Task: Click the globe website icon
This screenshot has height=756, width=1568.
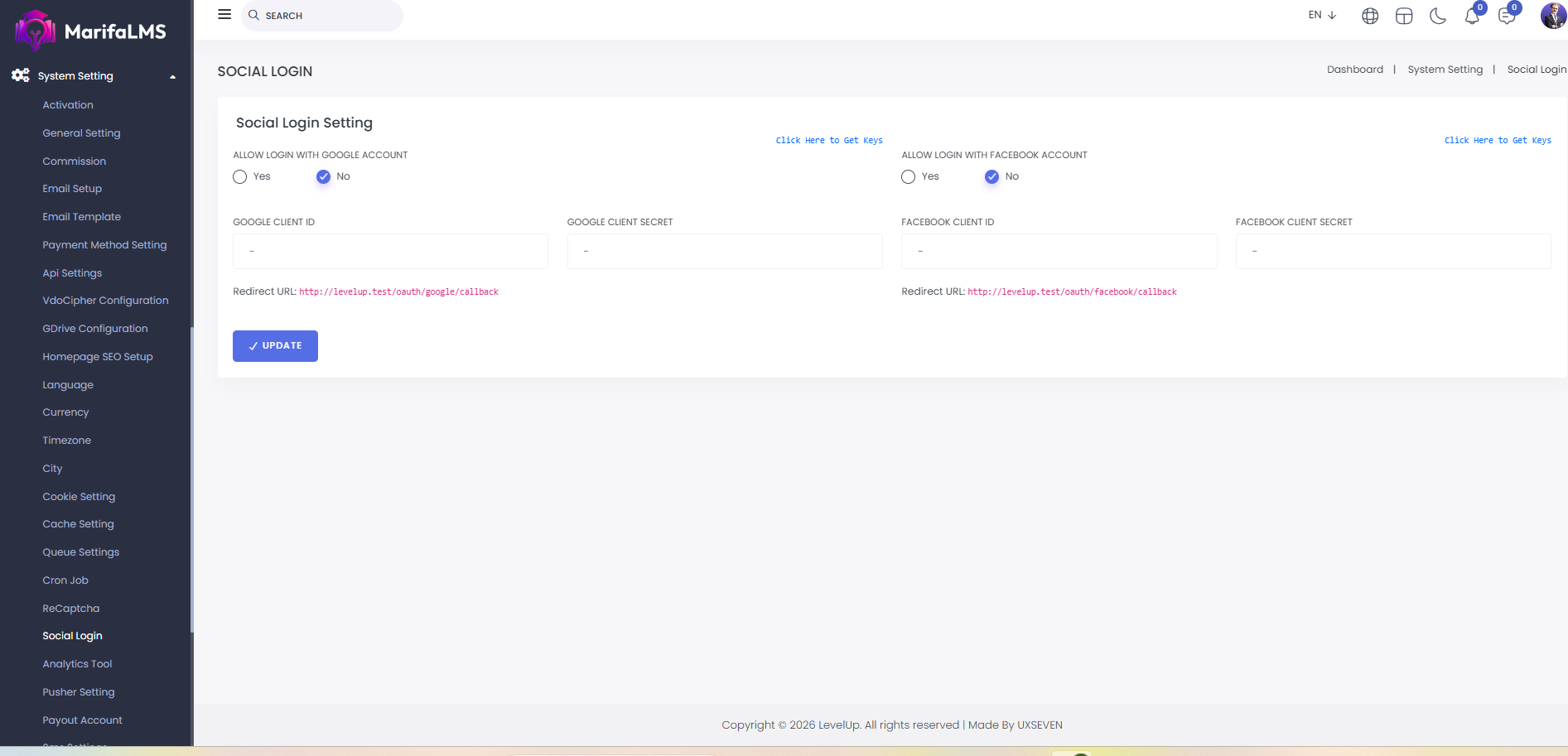Action: (x=1370, y=16)
